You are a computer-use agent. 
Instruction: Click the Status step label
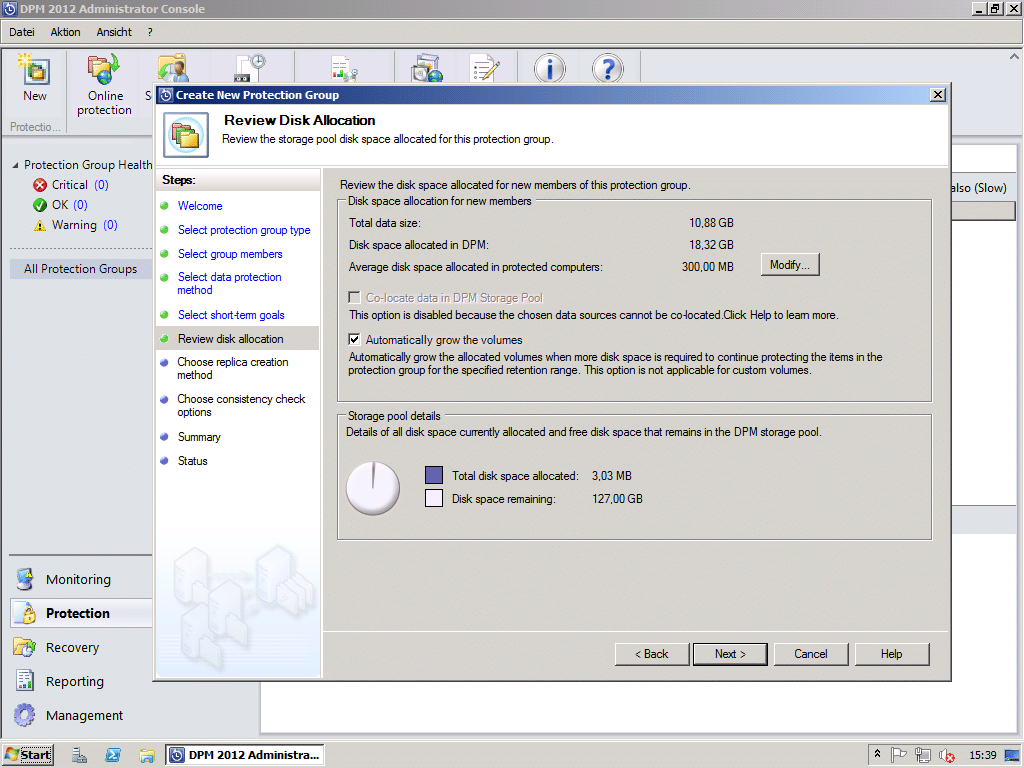tap(193, 461)
